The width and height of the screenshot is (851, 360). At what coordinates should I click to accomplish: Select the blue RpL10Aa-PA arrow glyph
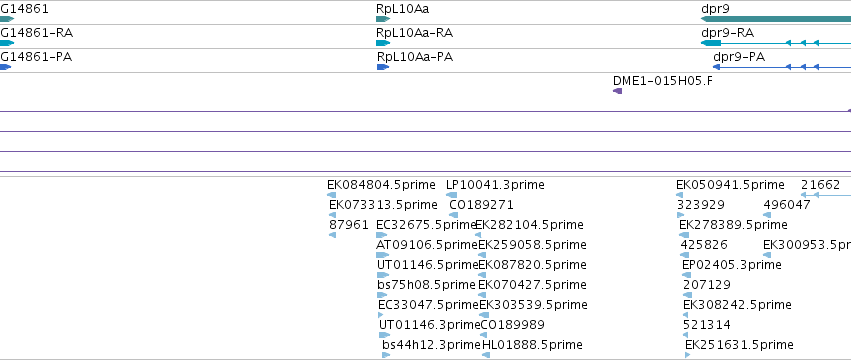pyautogui.click(x=383, y=67)
